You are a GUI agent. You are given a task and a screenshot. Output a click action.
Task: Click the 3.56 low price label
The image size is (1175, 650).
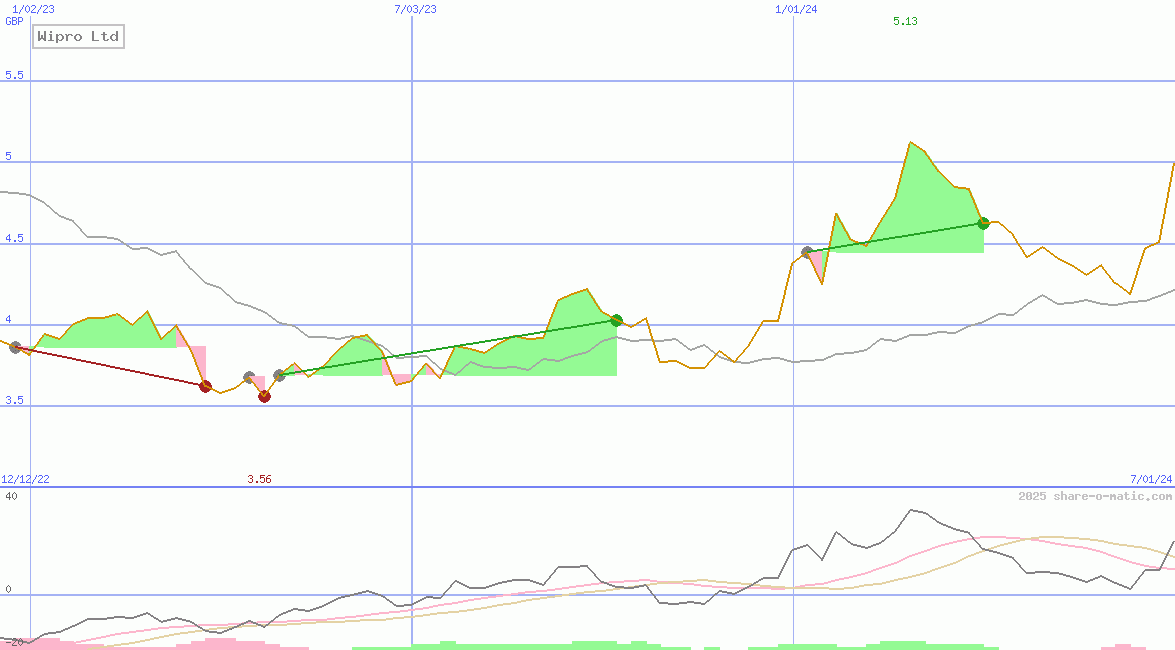tap(259, 479)
